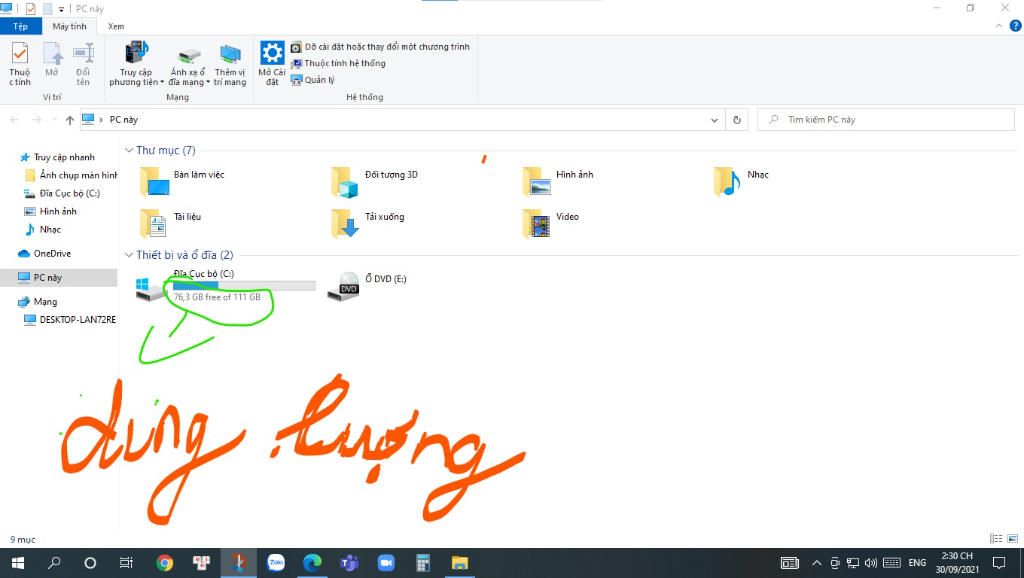Open Zoom from taskbar
1024x578 pixels.
[x=386, y=562]
